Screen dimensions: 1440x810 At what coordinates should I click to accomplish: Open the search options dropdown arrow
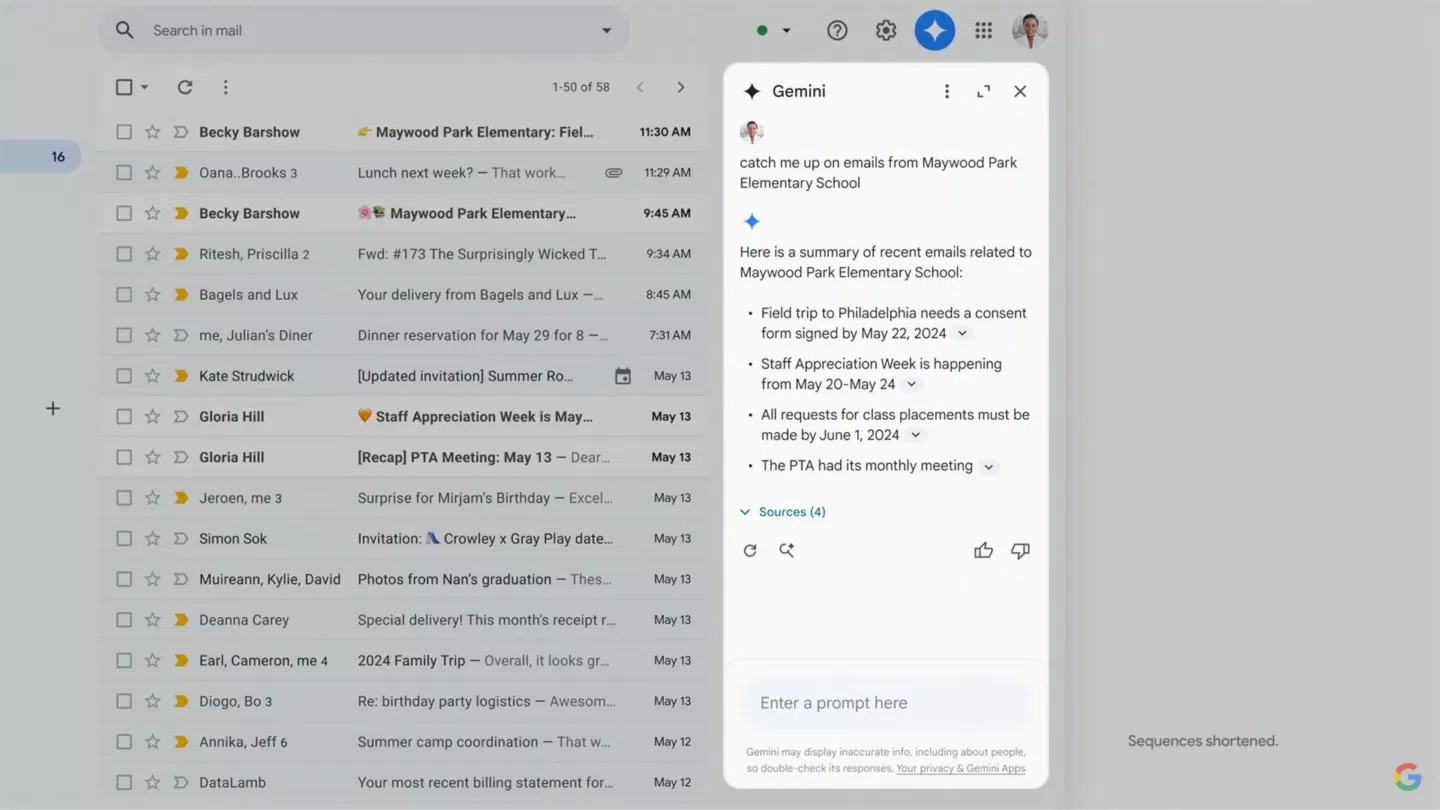coord(606,30)
